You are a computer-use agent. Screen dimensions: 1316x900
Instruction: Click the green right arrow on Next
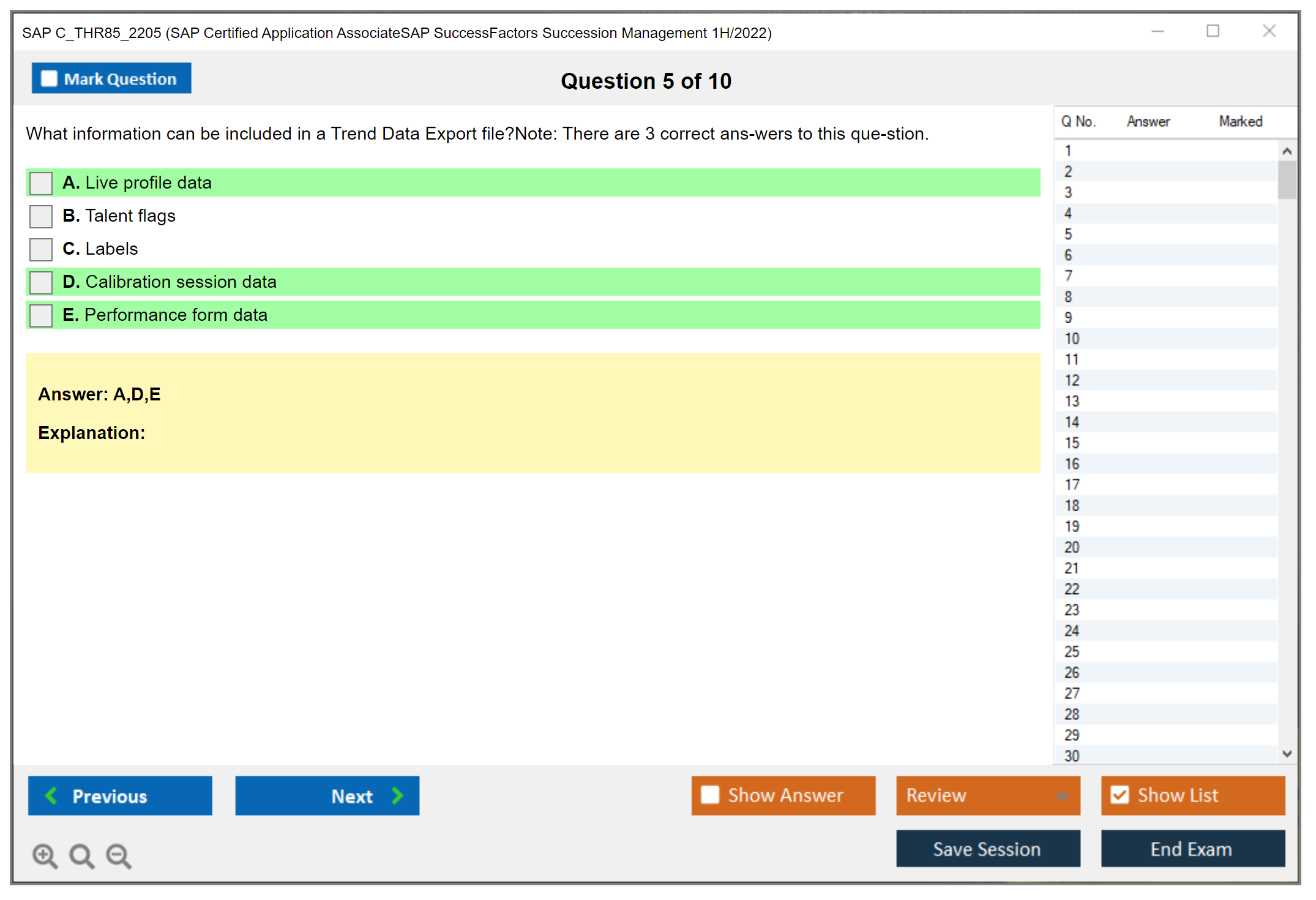pos(397,795)
